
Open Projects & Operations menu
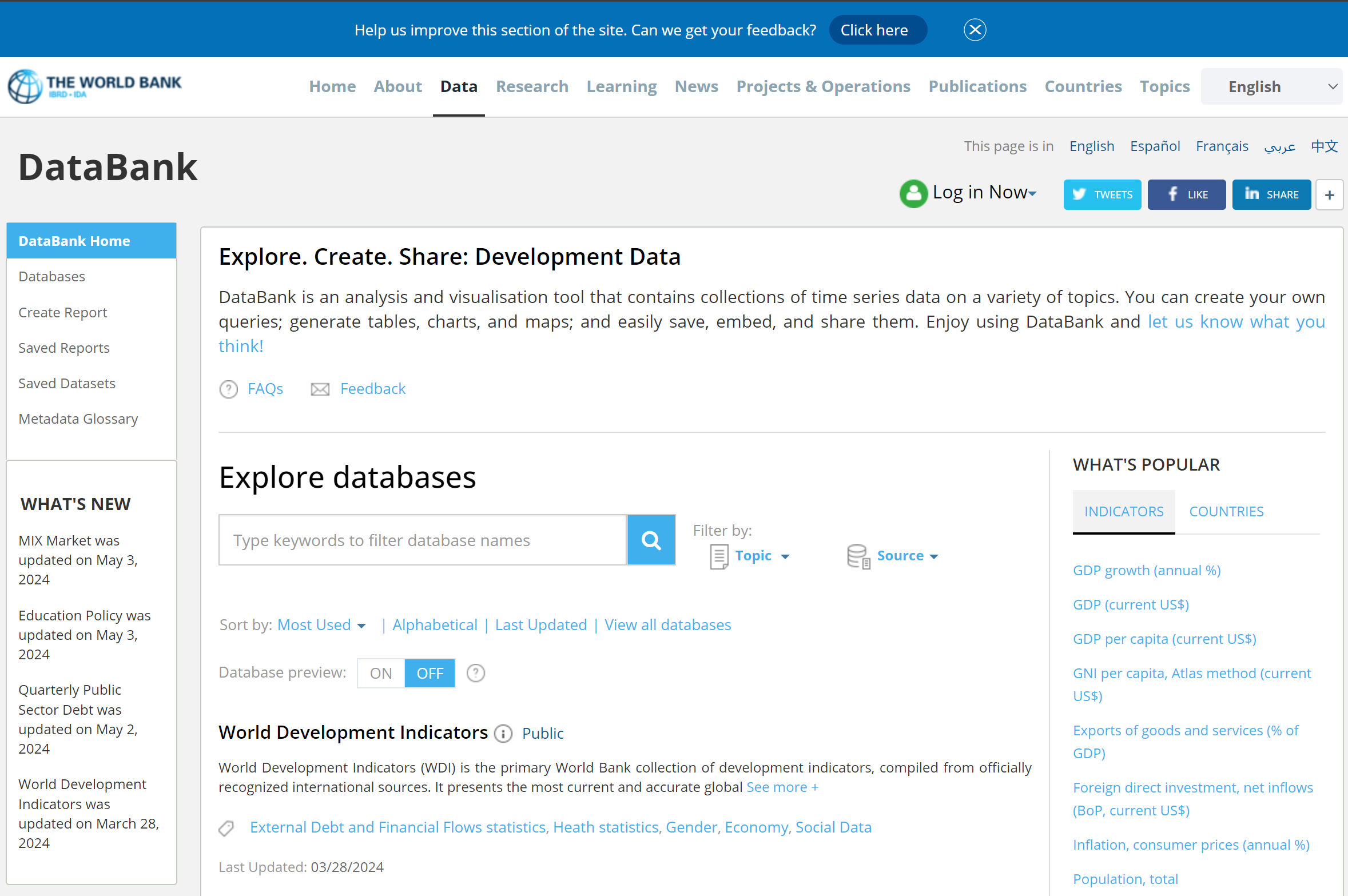click(x=823, y=86)
